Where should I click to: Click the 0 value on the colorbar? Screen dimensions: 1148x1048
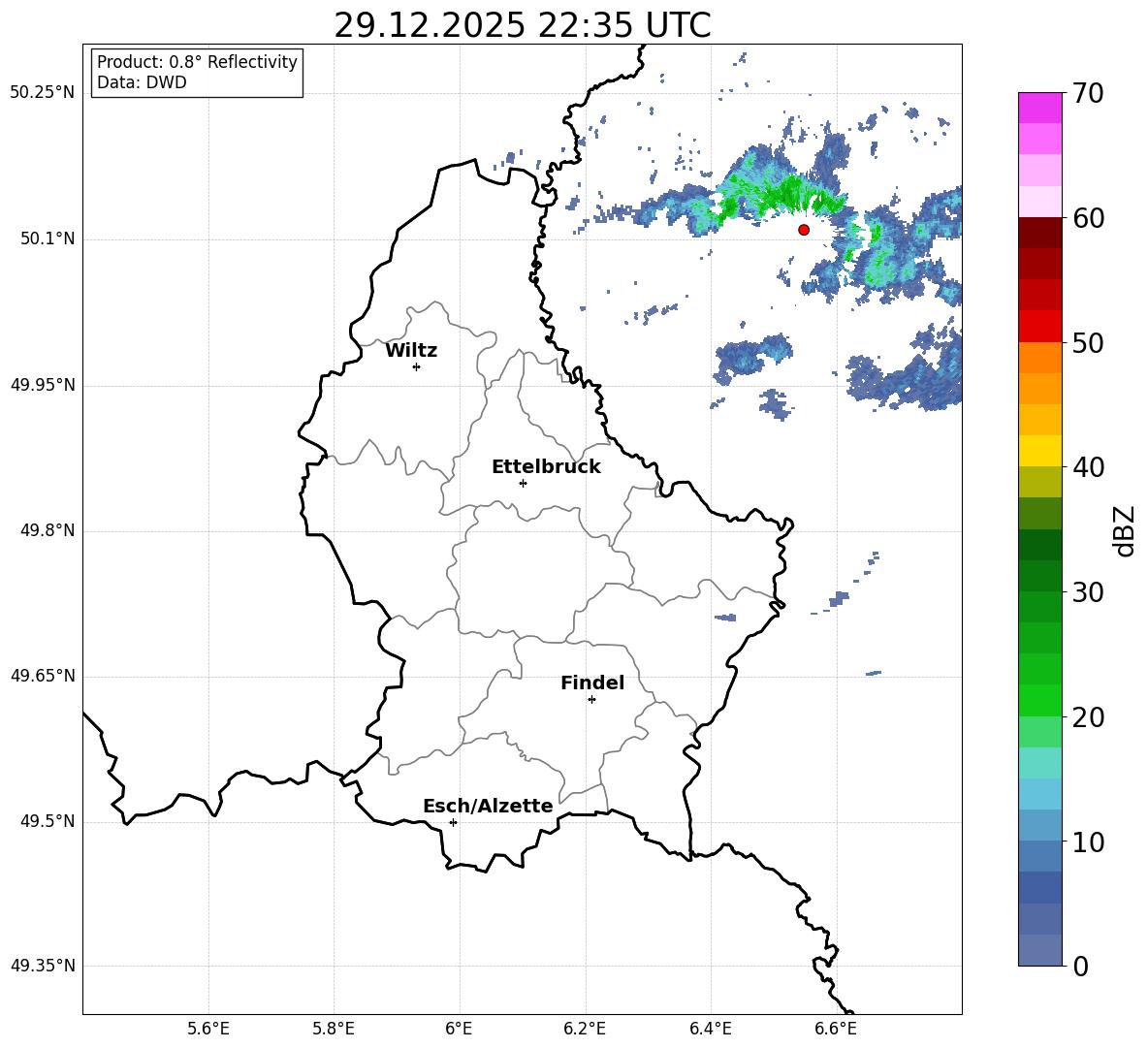(1080, 966)
